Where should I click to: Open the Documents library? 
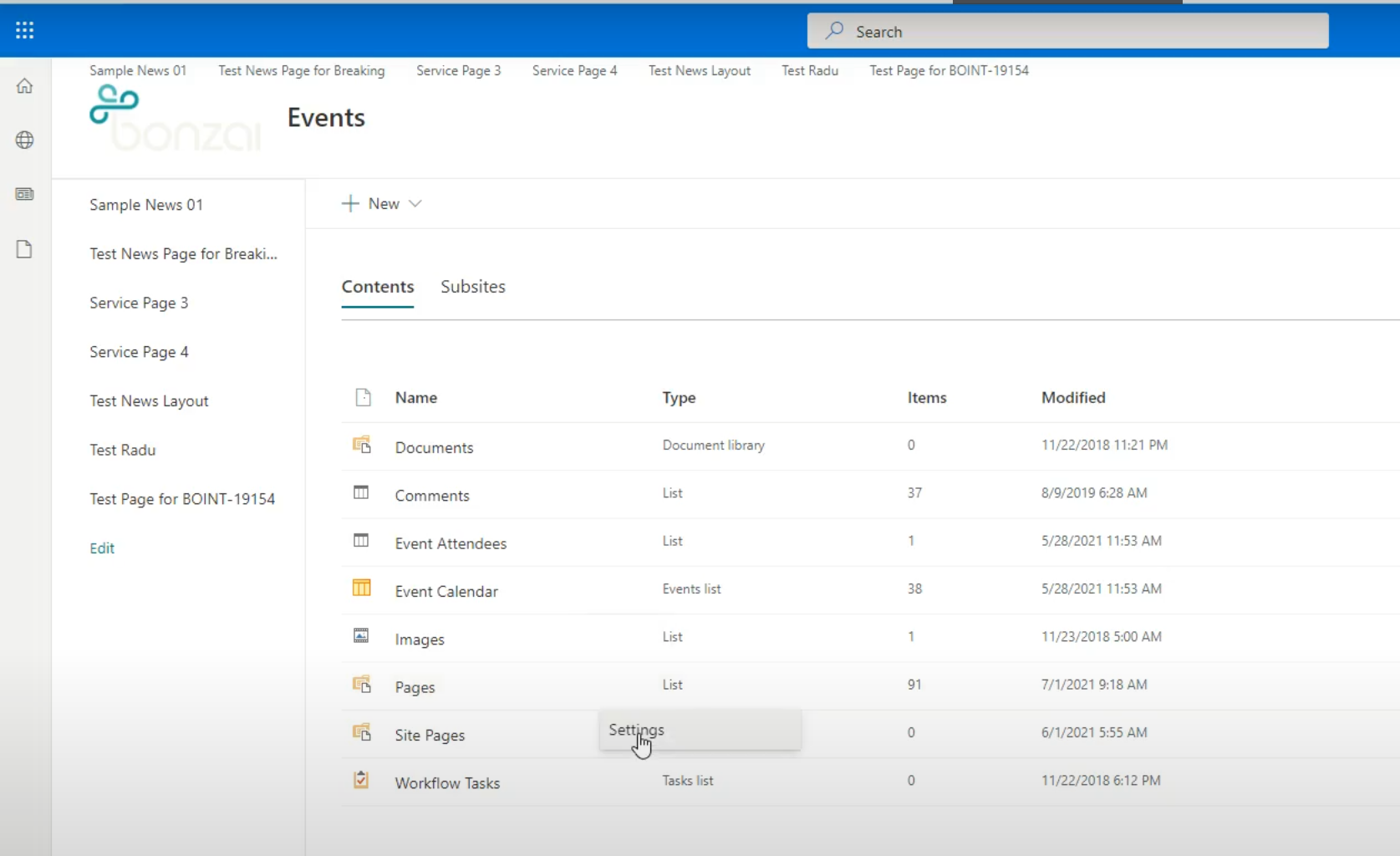click(434, 447)
